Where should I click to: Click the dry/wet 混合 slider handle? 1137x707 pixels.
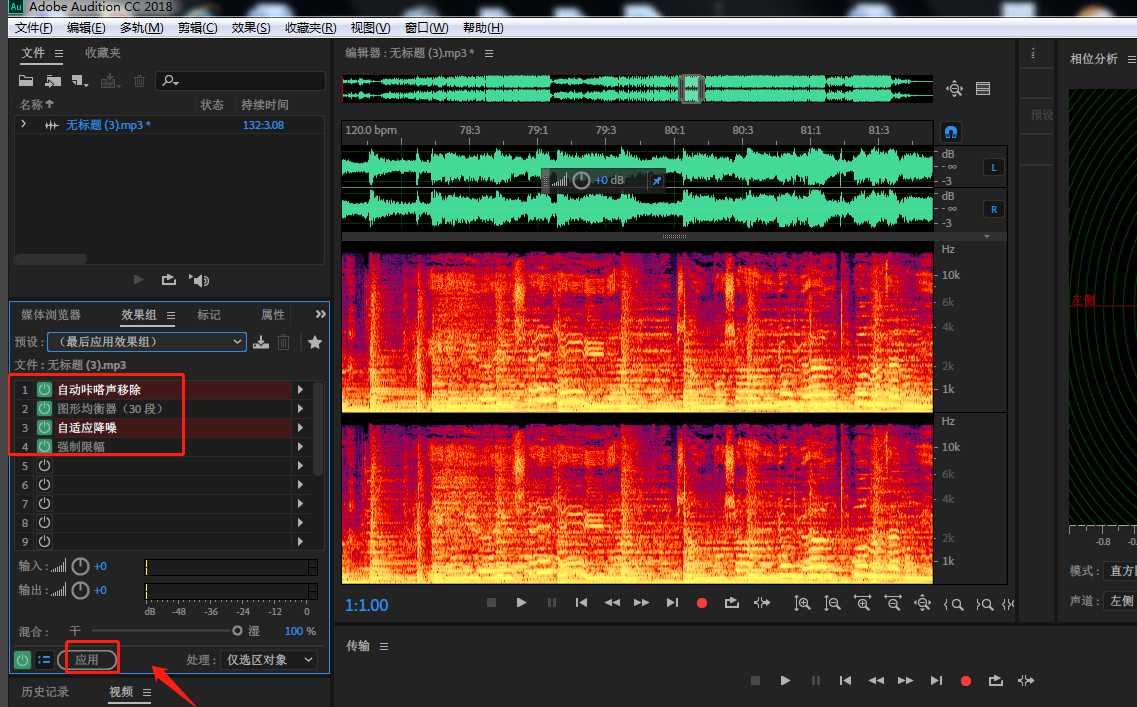pyautogui.click(x=237, y=631)
